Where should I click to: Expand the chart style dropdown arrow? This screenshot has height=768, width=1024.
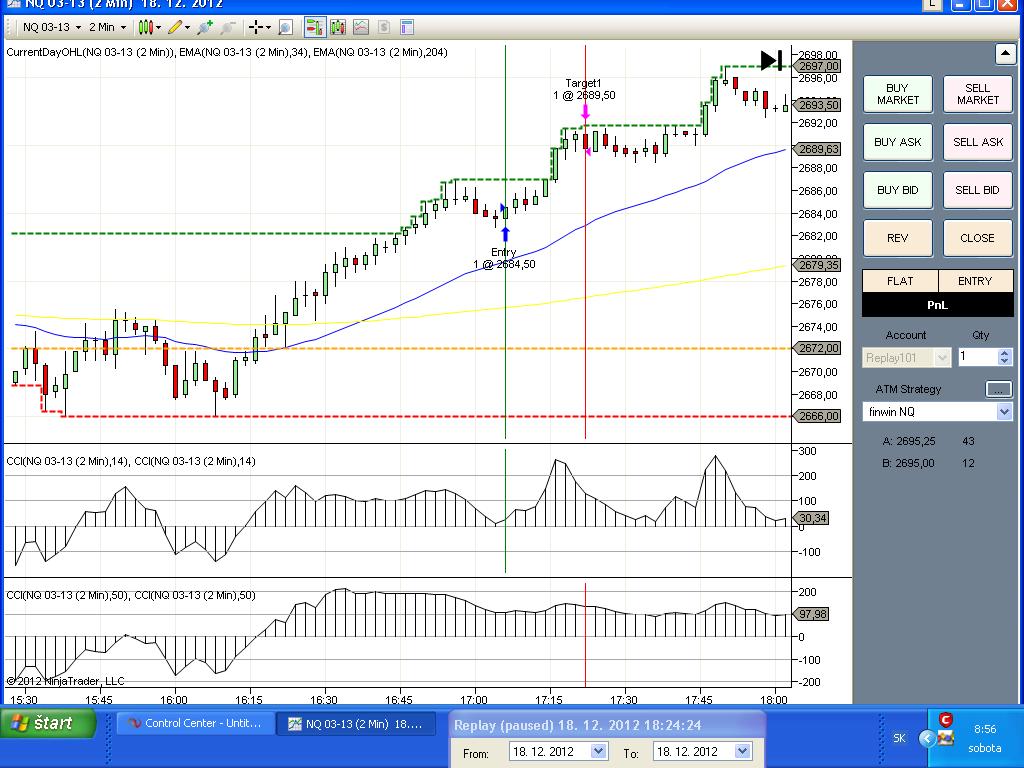[x=159, y=27]
